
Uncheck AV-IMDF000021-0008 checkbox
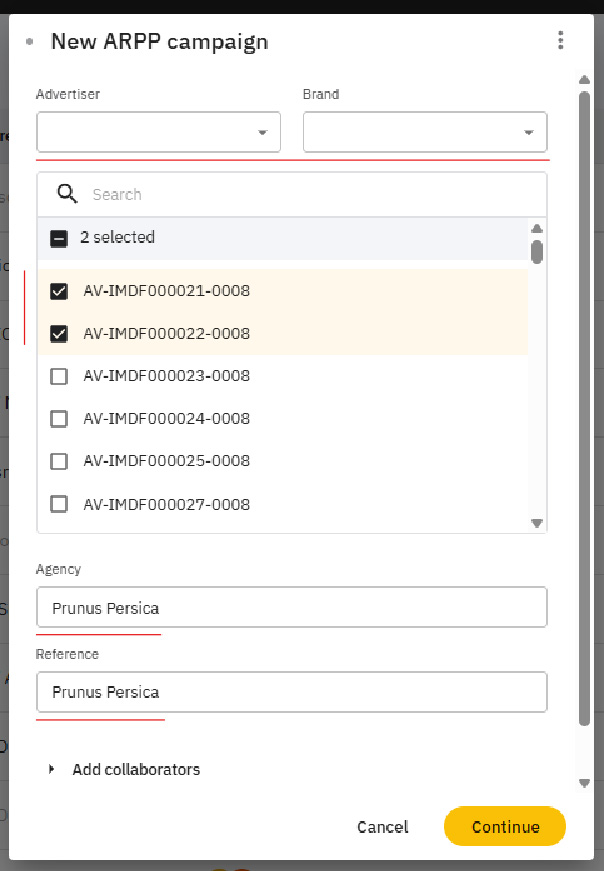point(59,291)
